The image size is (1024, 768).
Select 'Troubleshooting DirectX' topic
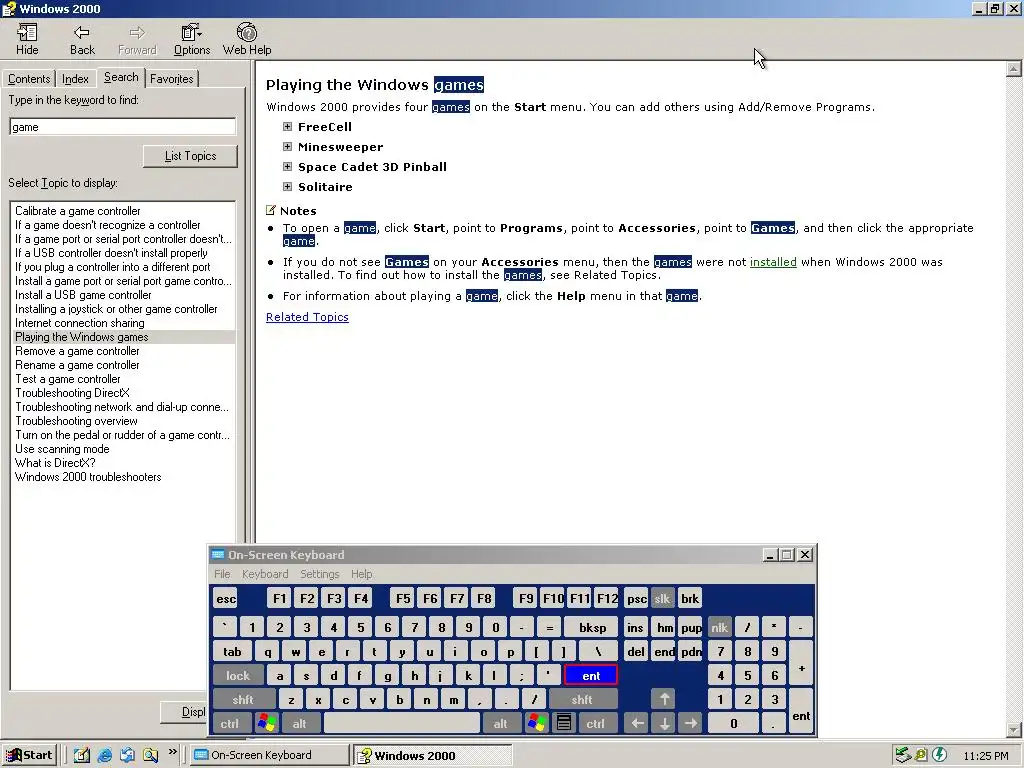coord(72,393)
